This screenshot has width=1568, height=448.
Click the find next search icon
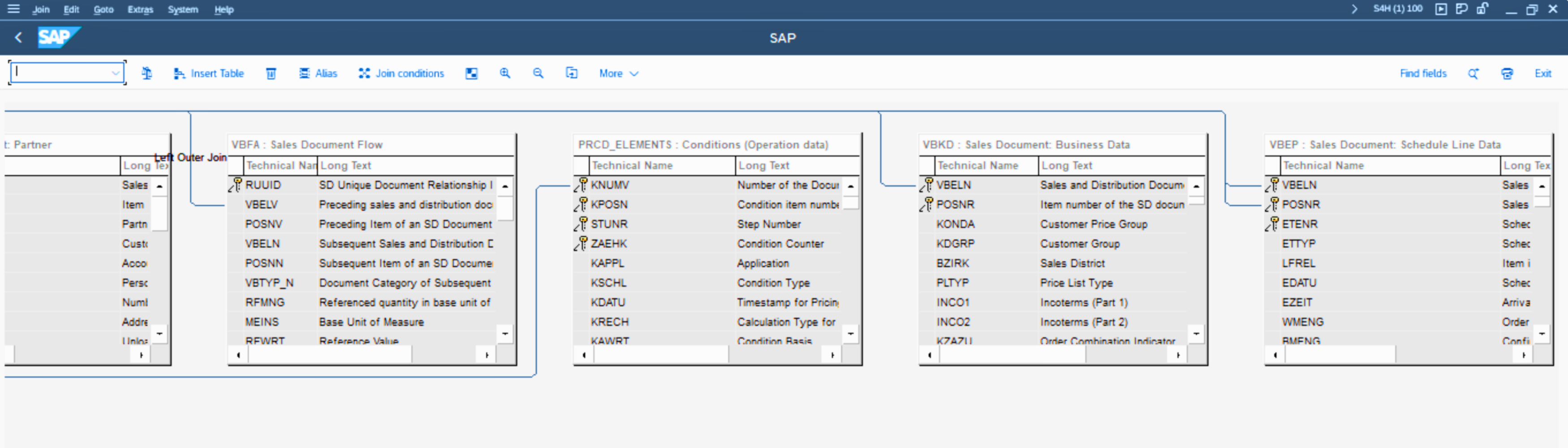(x=1473, y=73)
